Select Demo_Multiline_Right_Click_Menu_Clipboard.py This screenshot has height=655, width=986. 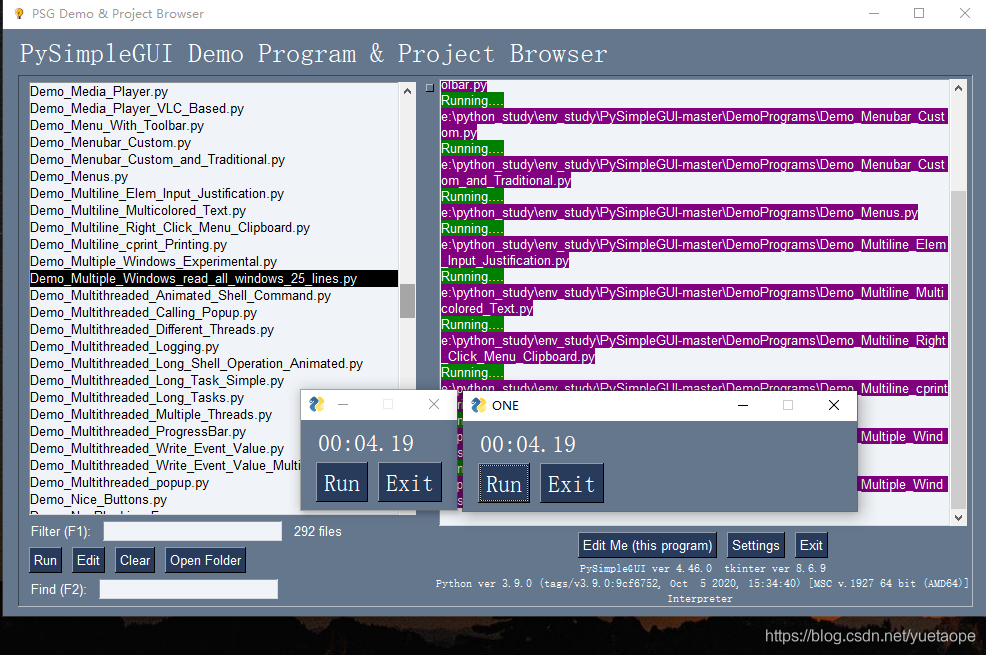point(214,228)
